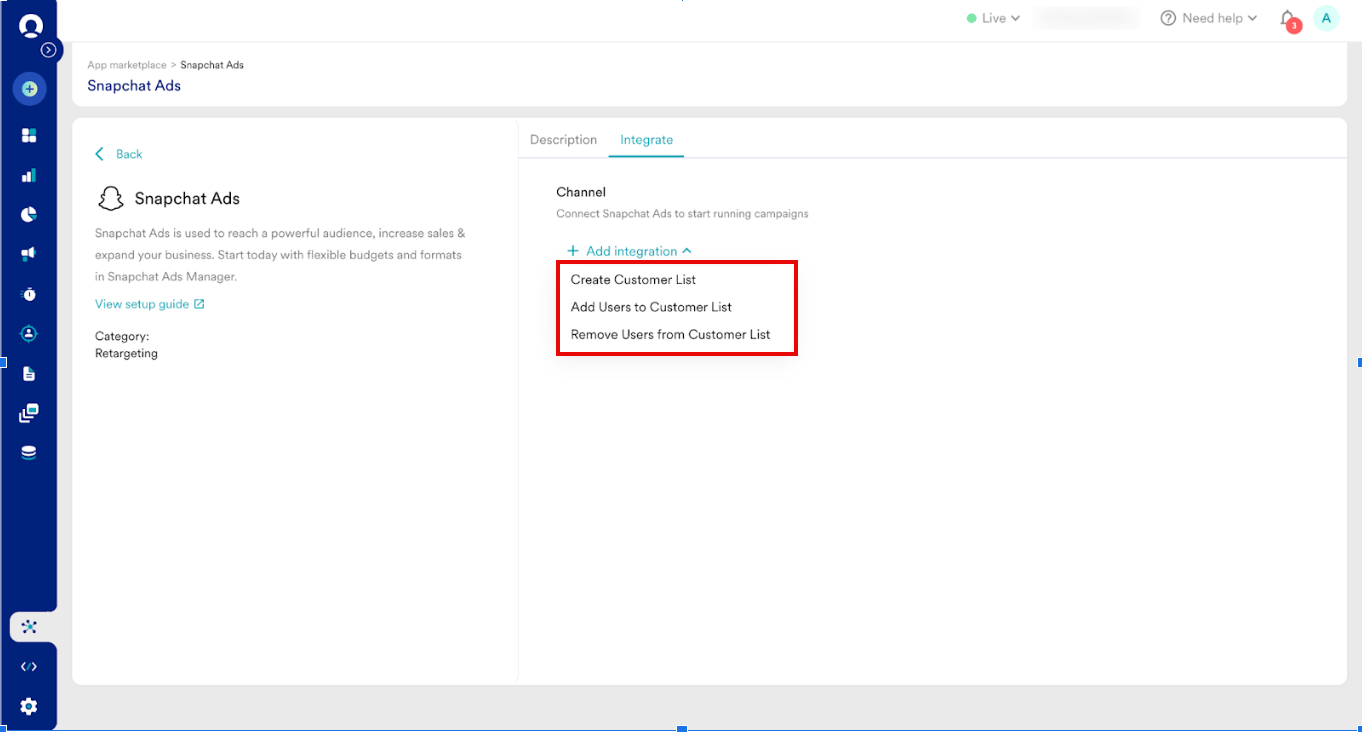The height and width of the screenshot is (732, 1362).
Task: Open the database stack icon in sidebar
Action: (x=29, y=453)
